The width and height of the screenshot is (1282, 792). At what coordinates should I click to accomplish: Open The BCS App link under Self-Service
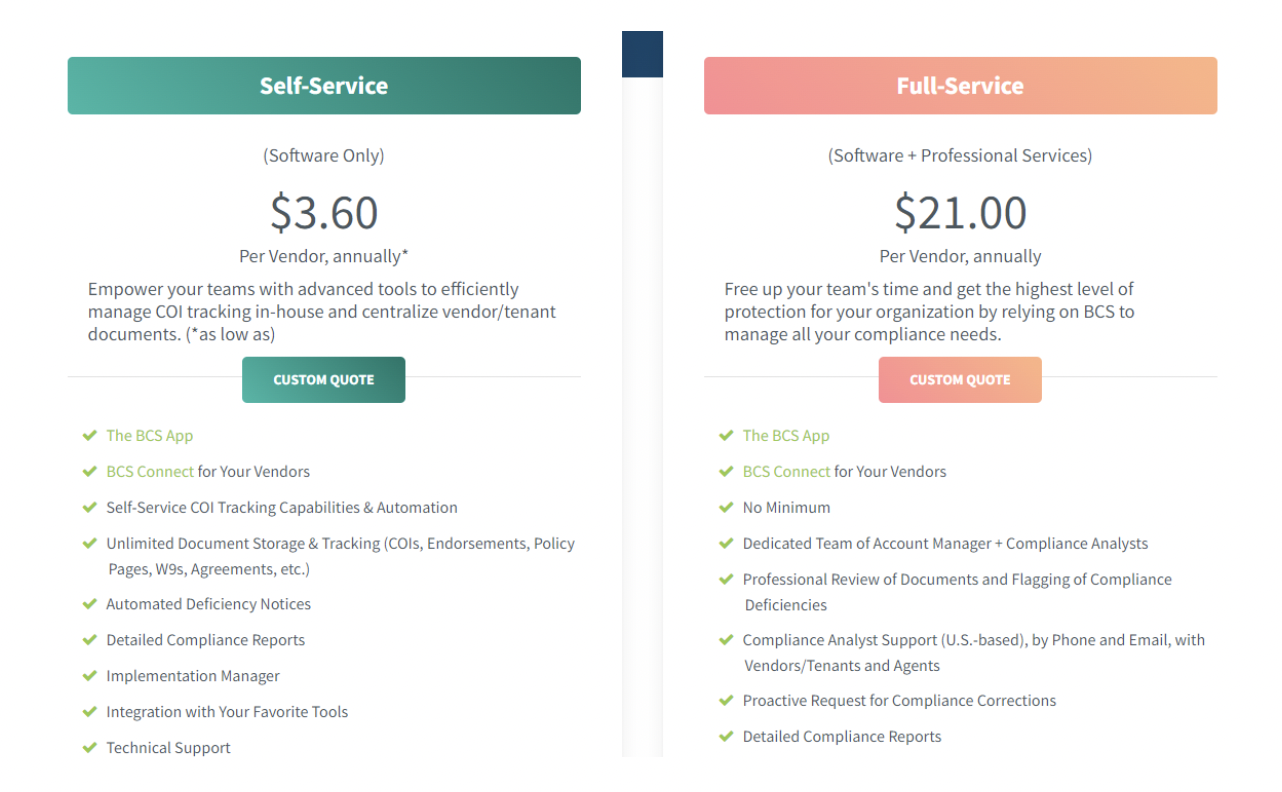click(150, 436)
